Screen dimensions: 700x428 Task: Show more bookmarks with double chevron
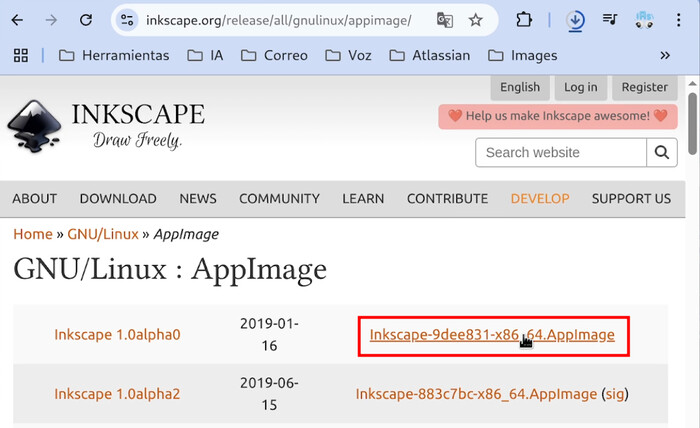click(665, 55)
